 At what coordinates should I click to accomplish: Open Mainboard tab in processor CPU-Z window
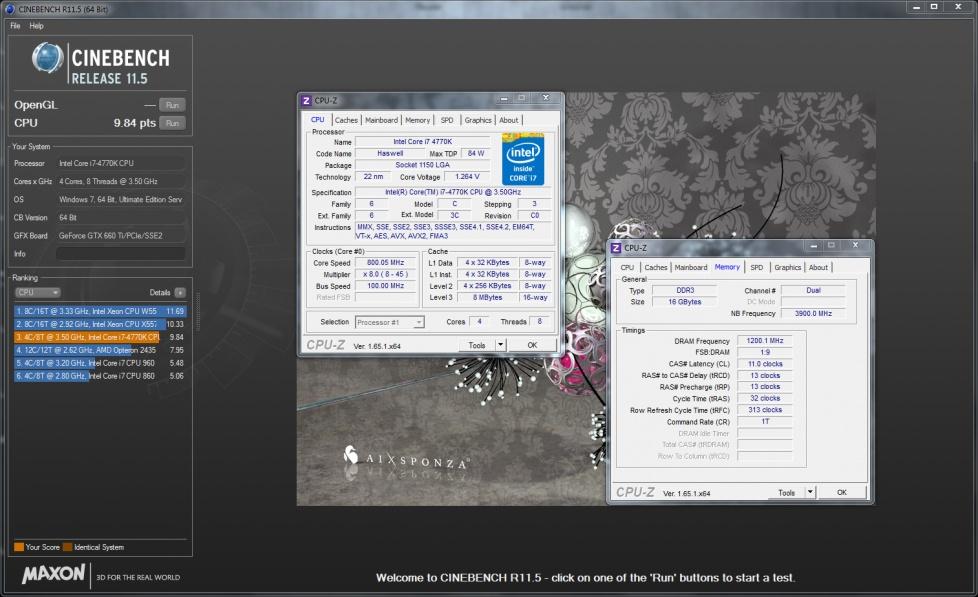point(381,120)
